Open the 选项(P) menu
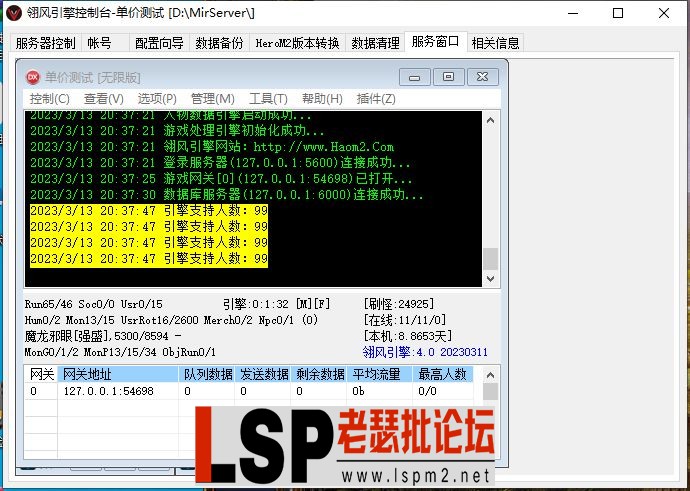Screen dimensions: 690x491 (157, 99)
